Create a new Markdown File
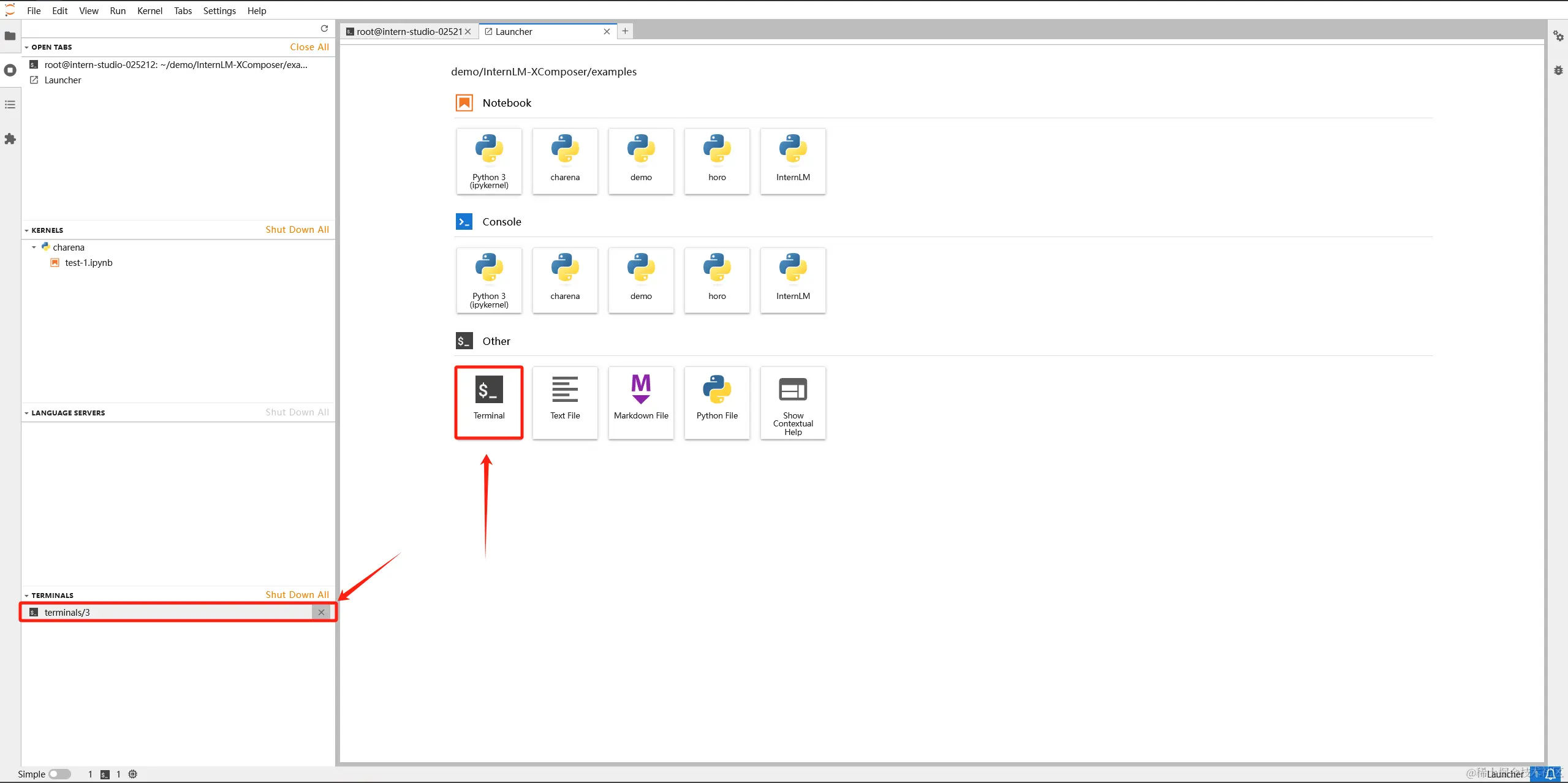This screenshot has width=1568, height=783. click(640, 402)
